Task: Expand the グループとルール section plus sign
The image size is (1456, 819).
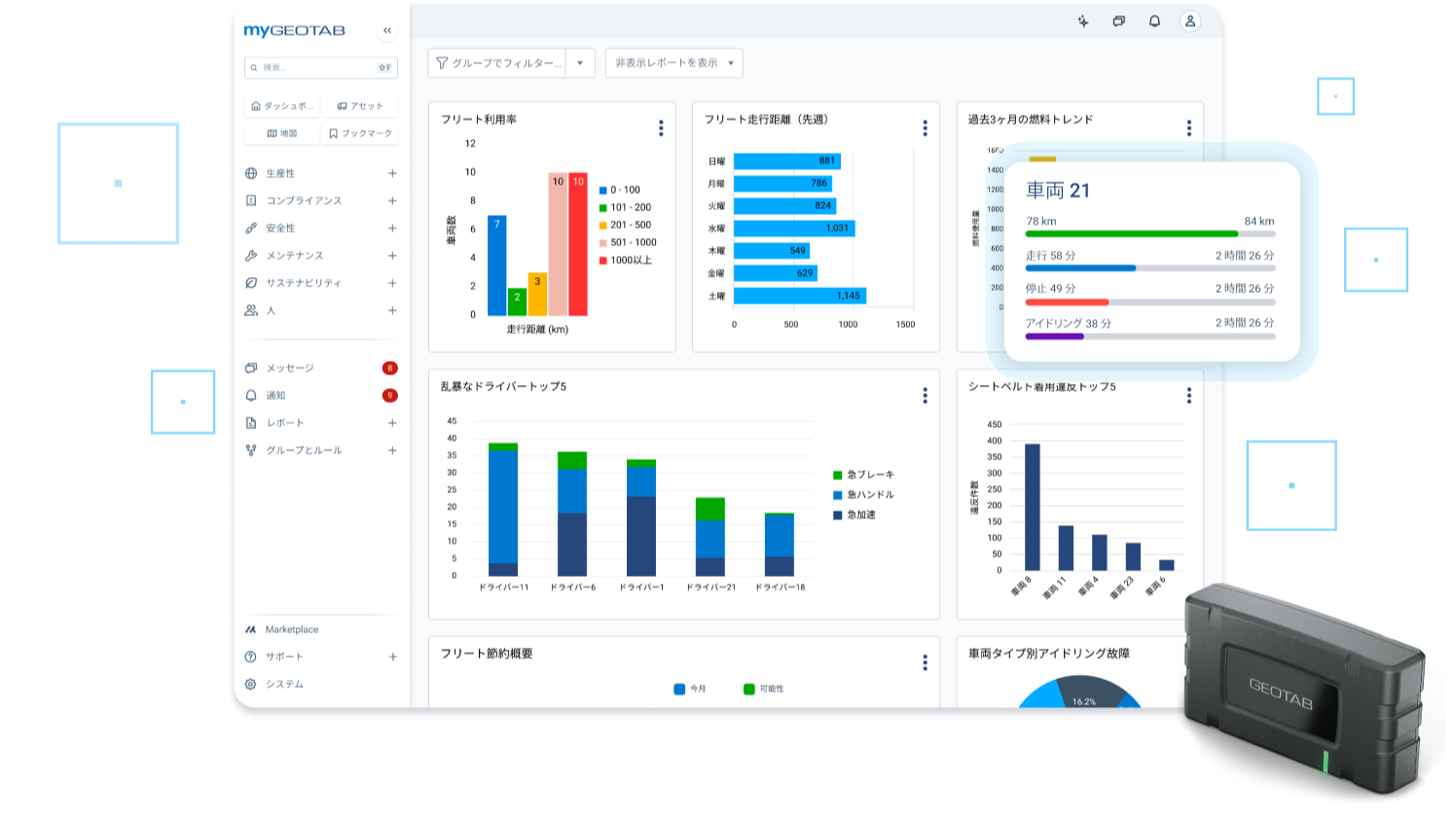Action: pyautogui.click(x=392, y=450)
